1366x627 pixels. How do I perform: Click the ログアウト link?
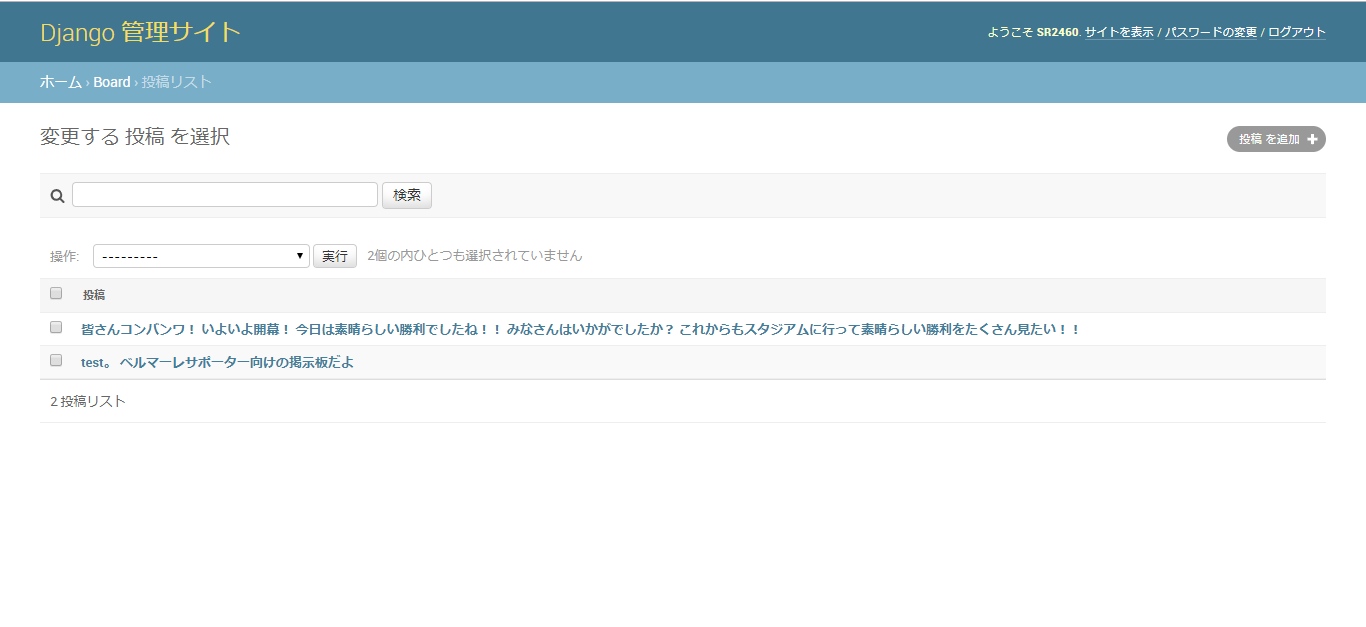pyautogui.click(x=1295, y=31)
